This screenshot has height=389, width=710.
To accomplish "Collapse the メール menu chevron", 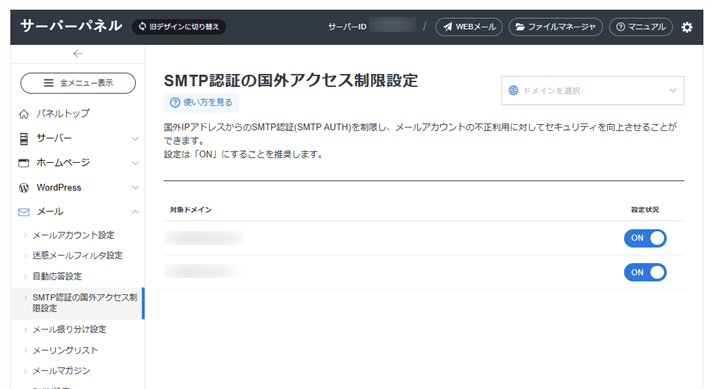I will pyautogui.click(x=135, y=212).
